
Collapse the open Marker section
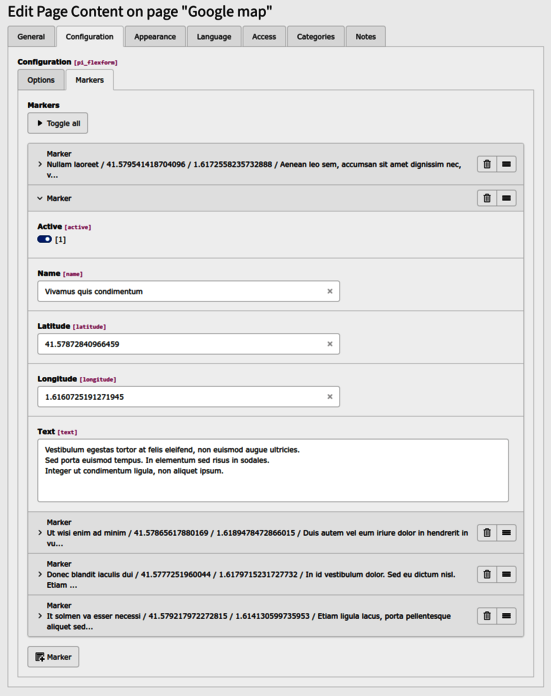40,198
